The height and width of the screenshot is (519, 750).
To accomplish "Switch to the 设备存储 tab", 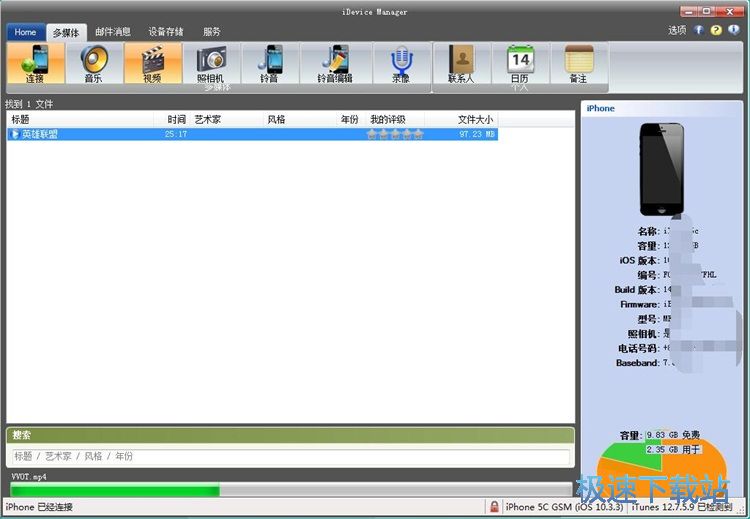I will tap(166, 32).
